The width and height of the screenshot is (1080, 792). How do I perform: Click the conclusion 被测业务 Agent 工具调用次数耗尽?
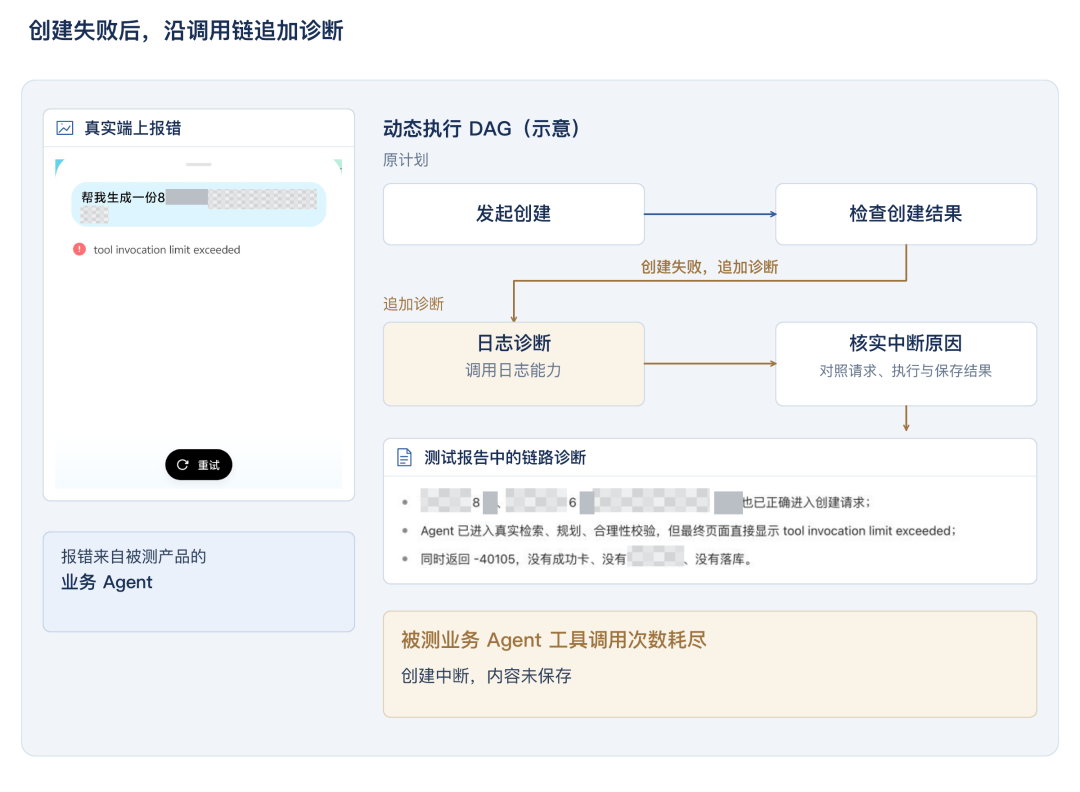point(554,640)
